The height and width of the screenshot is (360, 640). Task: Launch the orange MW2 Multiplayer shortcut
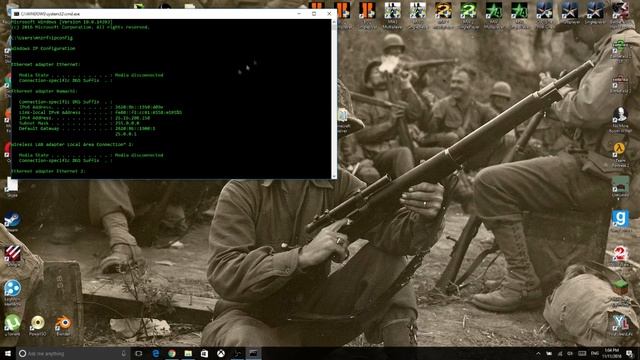[443, 15]
